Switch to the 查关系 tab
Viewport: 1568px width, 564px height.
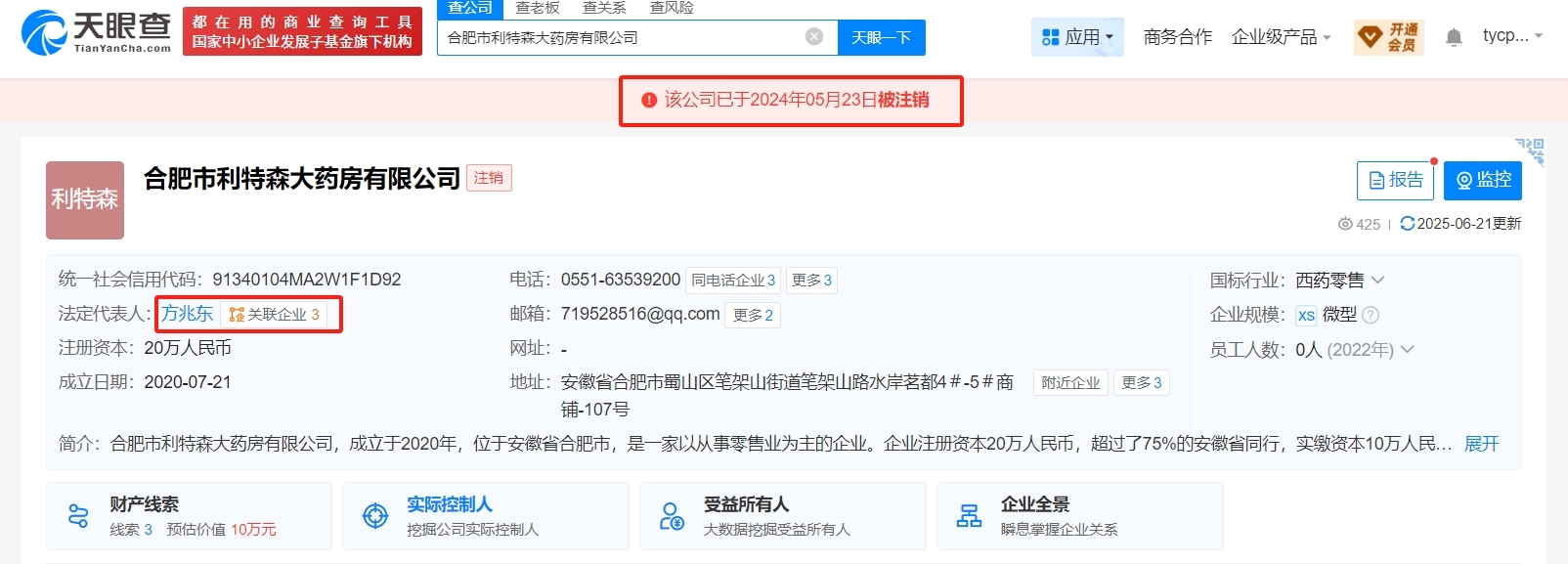coord(604,8)
